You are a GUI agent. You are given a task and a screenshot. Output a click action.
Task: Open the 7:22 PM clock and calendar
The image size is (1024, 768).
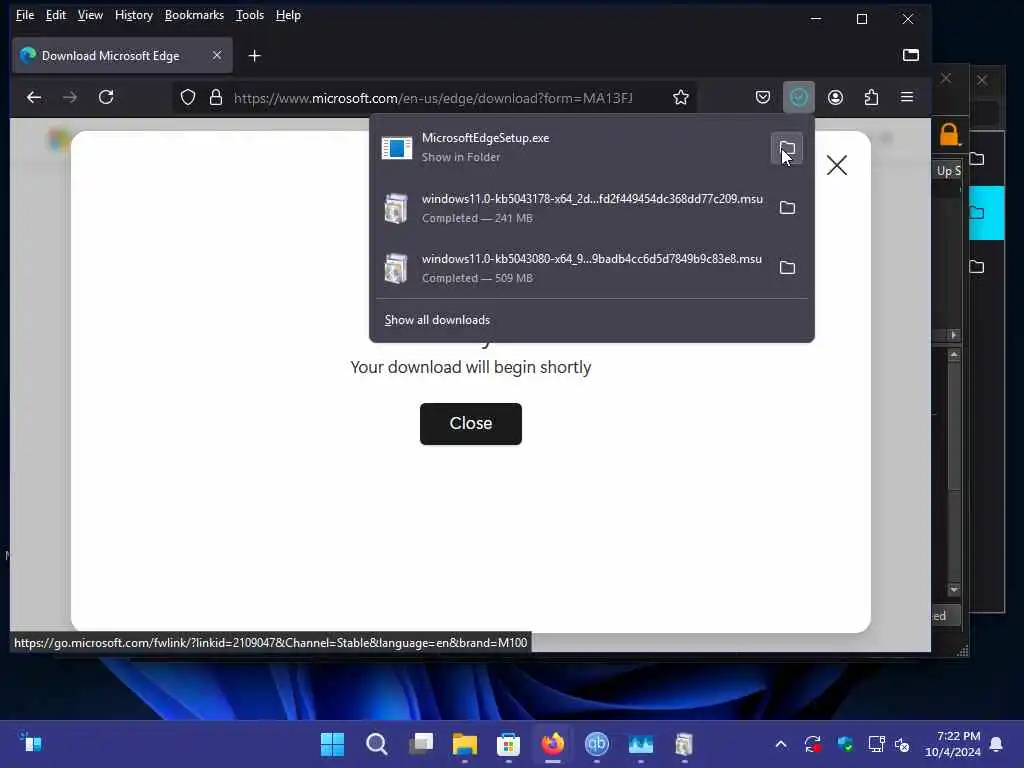(x=953, y=744)
